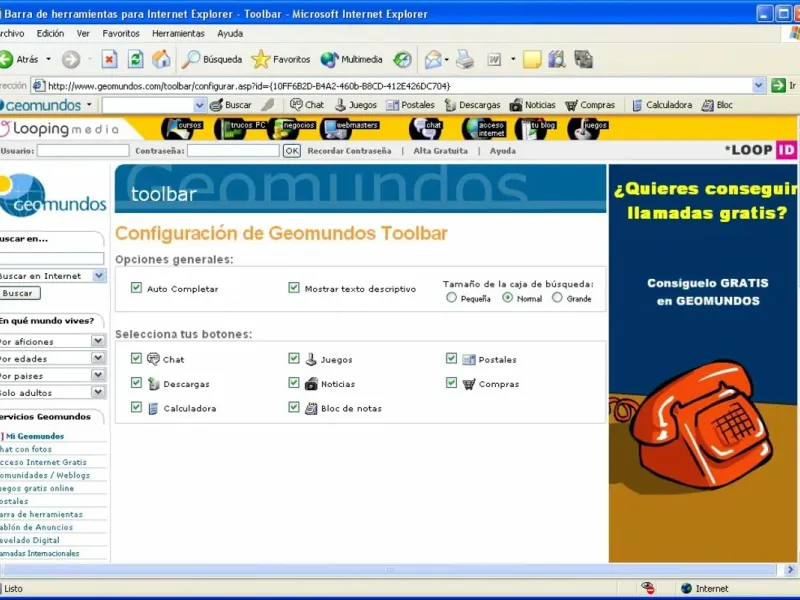Viewport: 800px width, 600px height.
Task: Click the Usuario input field
Action: point(83,151)
